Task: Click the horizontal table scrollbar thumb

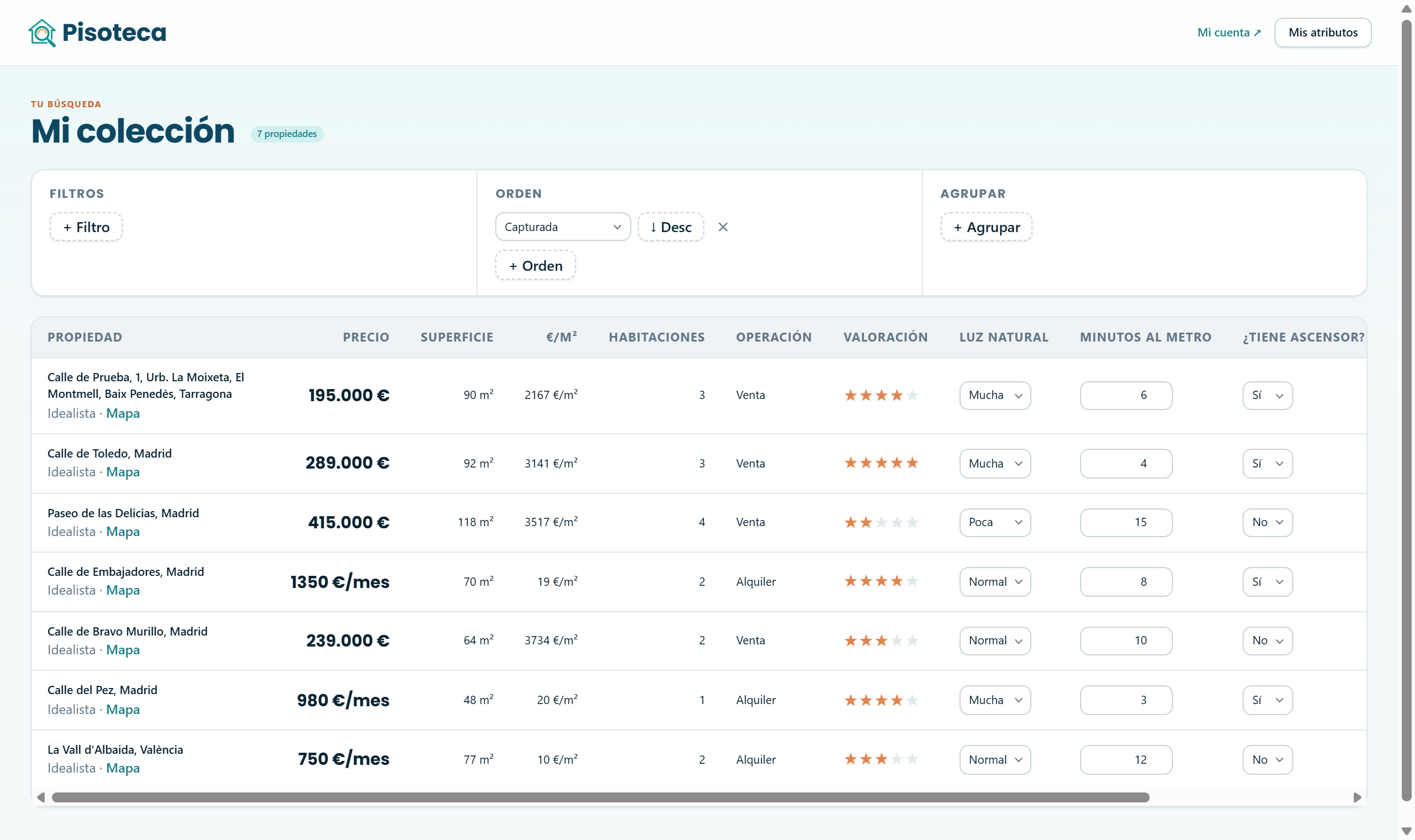Action: [x=600, y=797]
